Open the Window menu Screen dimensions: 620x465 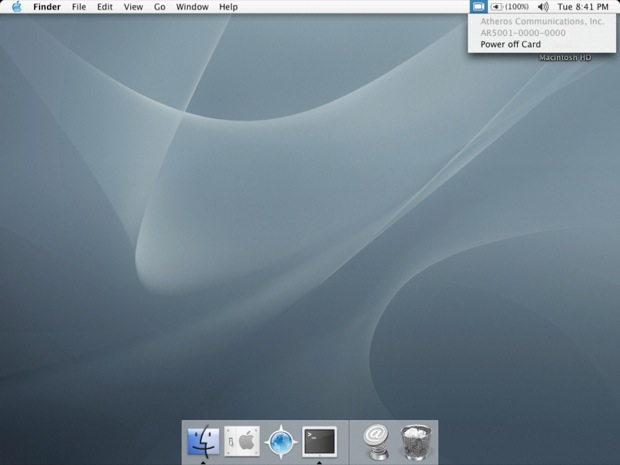[x=192, y=7]
